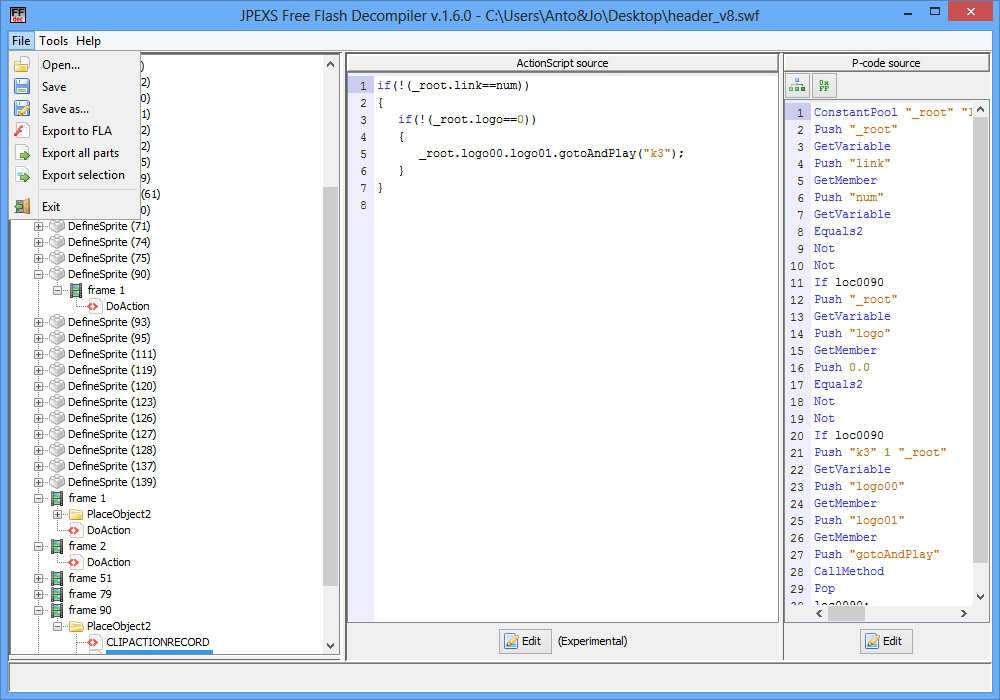Expand the DefineSprite (111) node
This screenshot has width=1000, height=700.
click(39, 354)
